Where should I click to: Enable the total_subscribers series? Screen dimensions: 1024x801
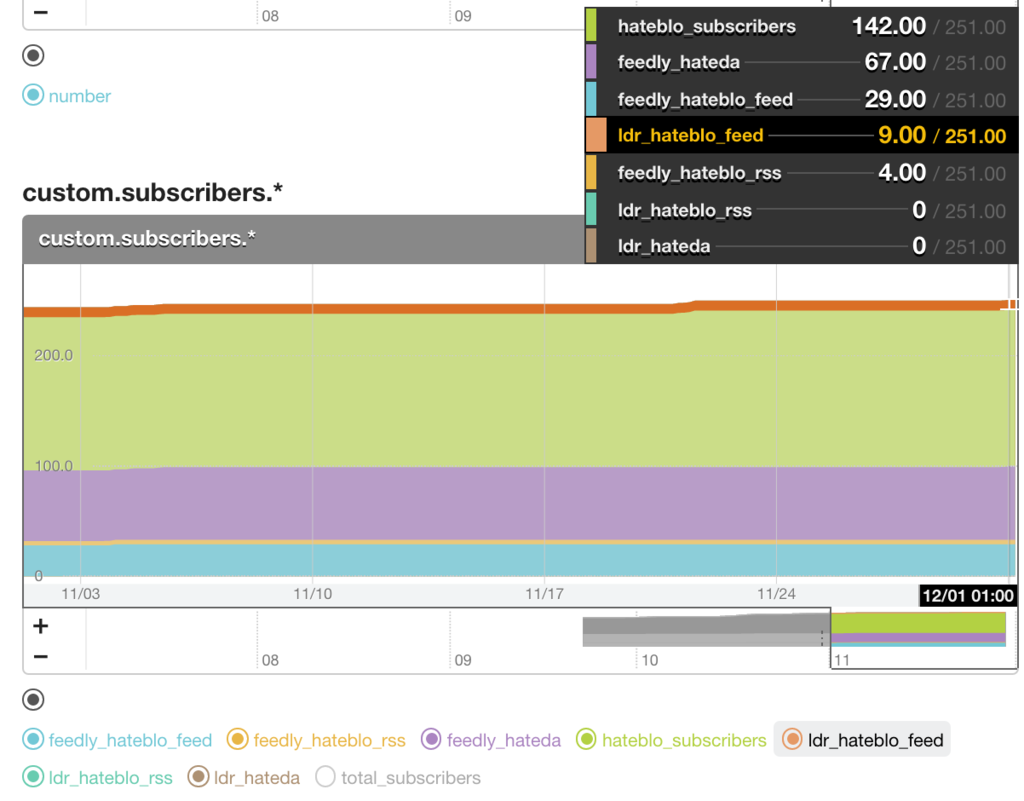398,777
